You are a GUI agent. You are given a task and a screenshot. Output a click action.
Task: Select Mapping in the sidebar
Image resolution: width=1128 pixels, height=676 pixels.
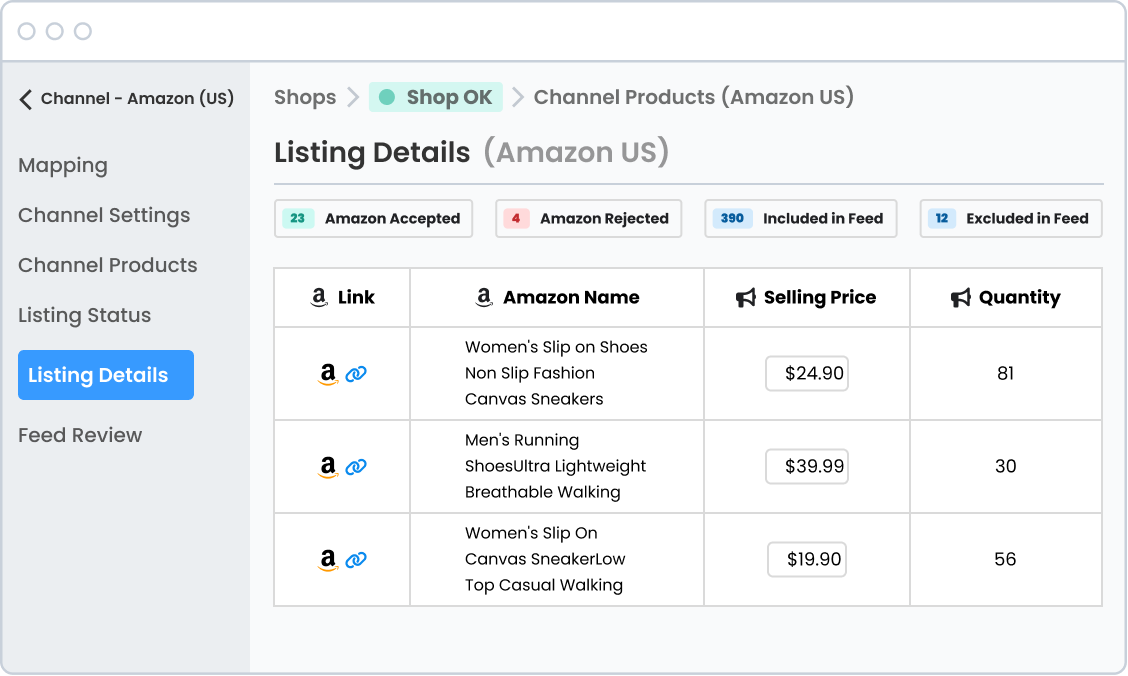(x=63, y=165)
